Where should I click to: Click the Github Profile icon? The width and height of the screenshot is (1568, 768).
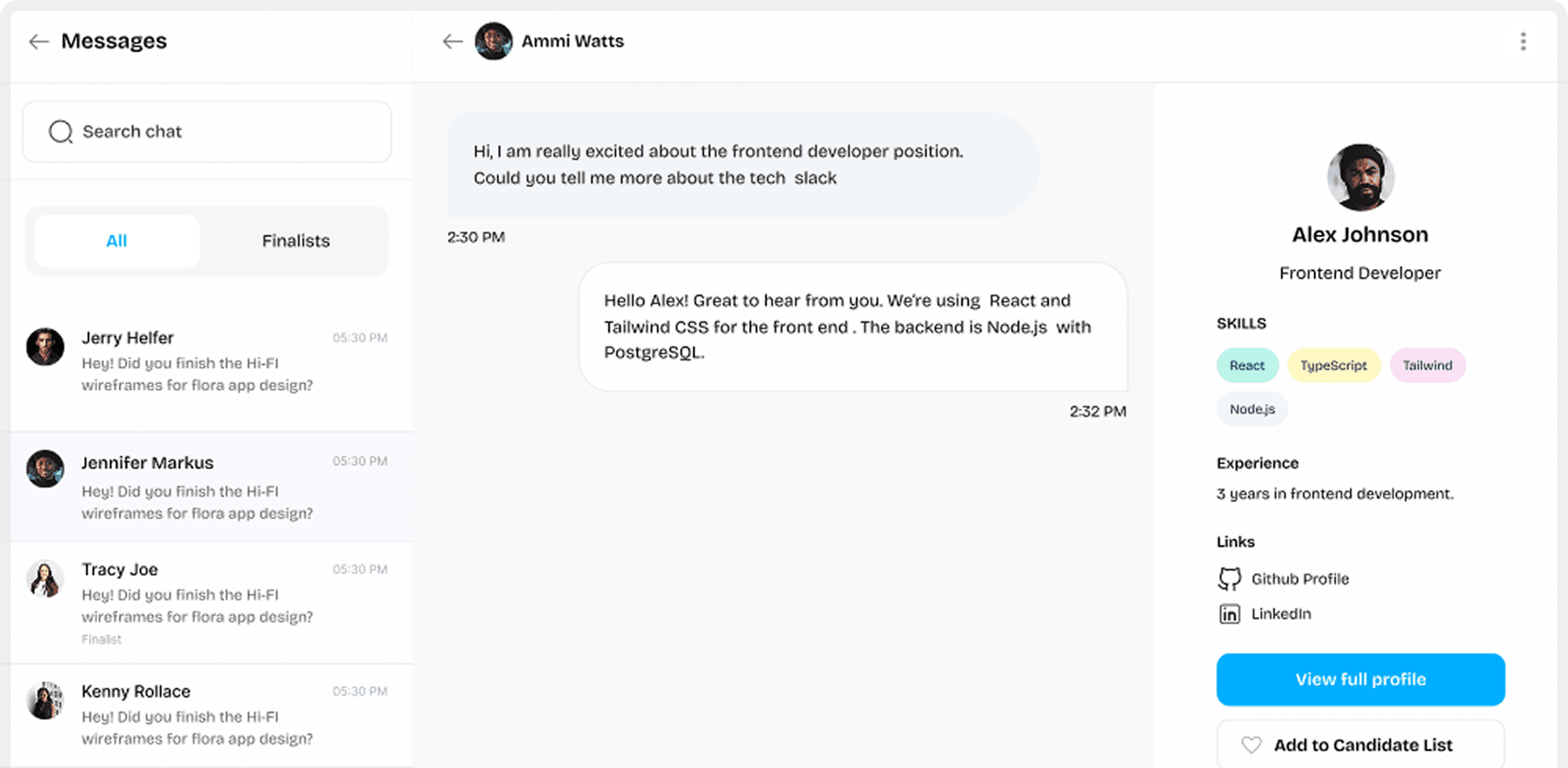(x=1231, y=578)
